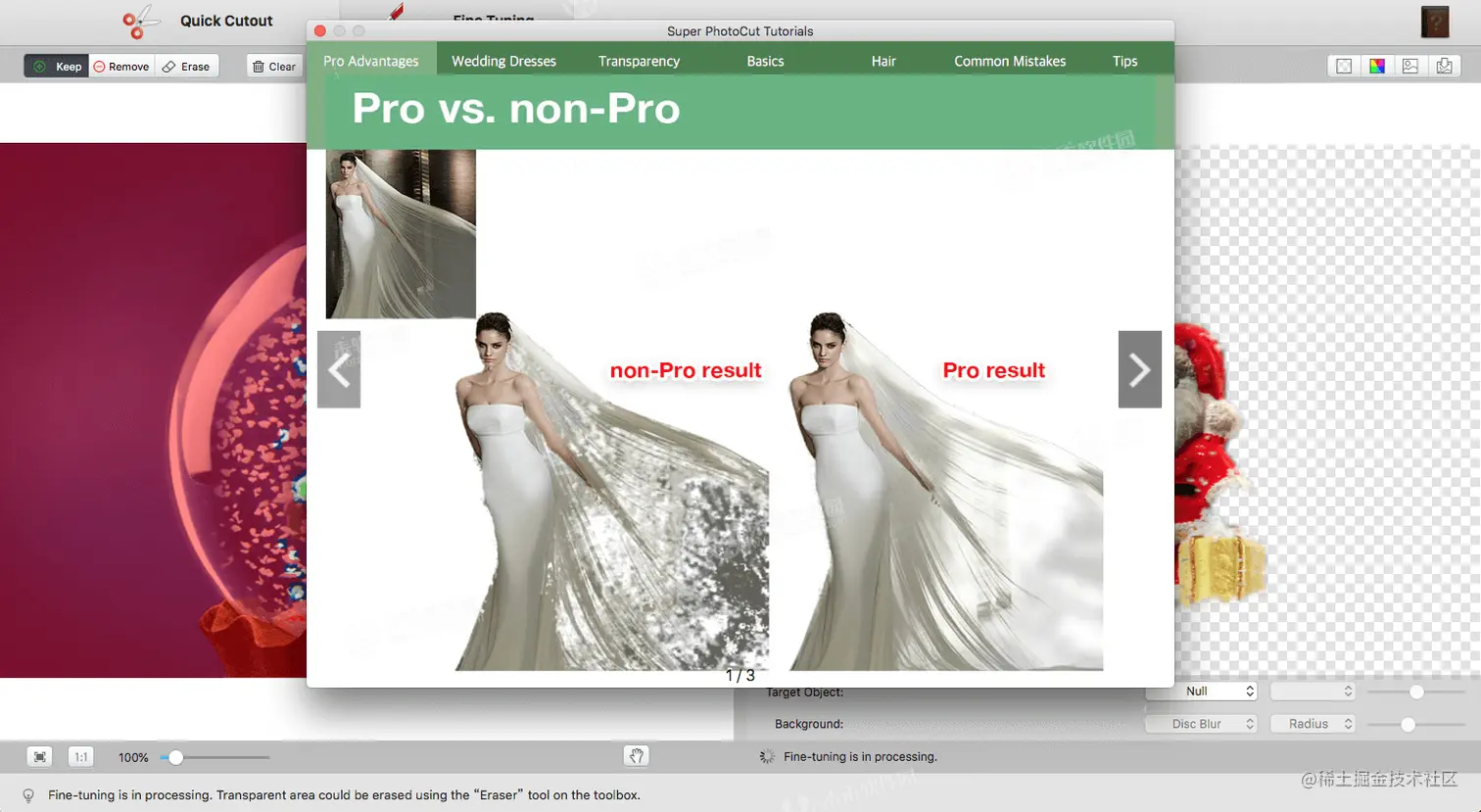Viewport: 1481px width, 812px height.
Task: Set zoom to 1:1 actual size
Action: pos(81,757)
